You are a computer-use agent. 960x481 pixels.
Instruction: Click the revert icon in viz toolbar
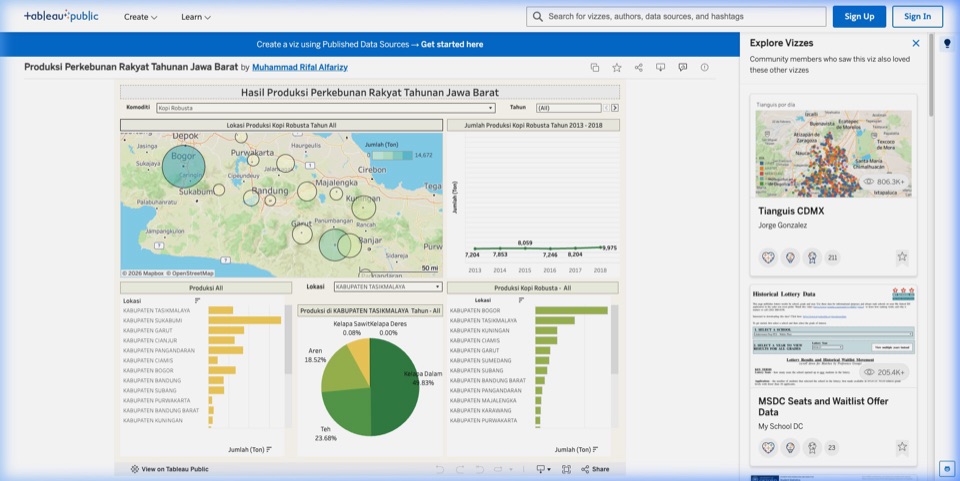(479, 469)
